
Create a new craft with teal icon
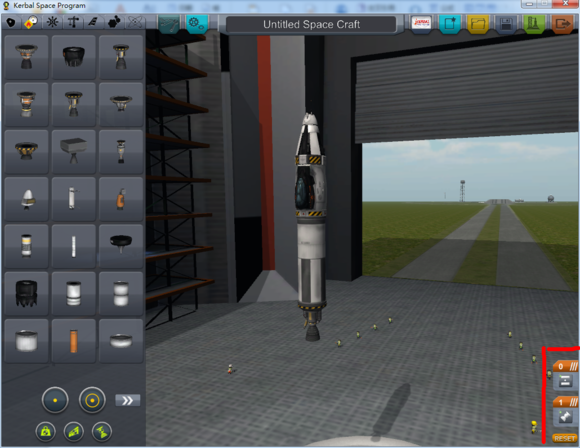click(450, 24)
